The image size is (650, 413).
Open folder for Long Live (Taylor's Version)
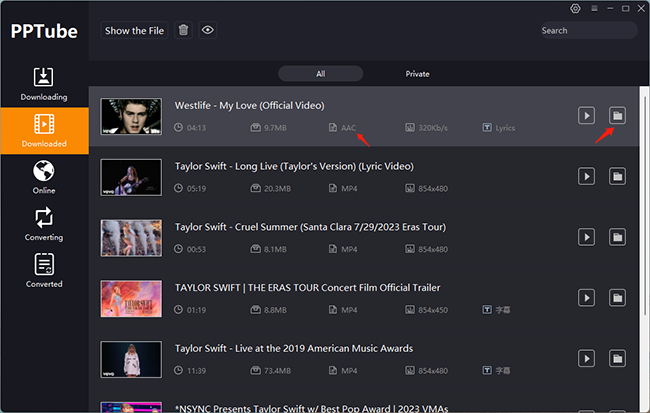coord(617,176)
